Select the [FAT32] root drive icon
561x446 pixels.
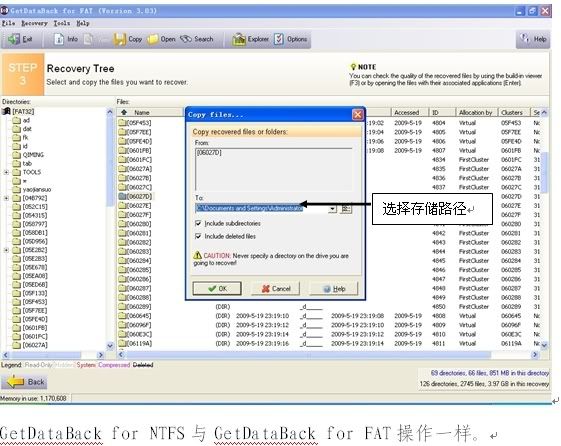point(6,111)
